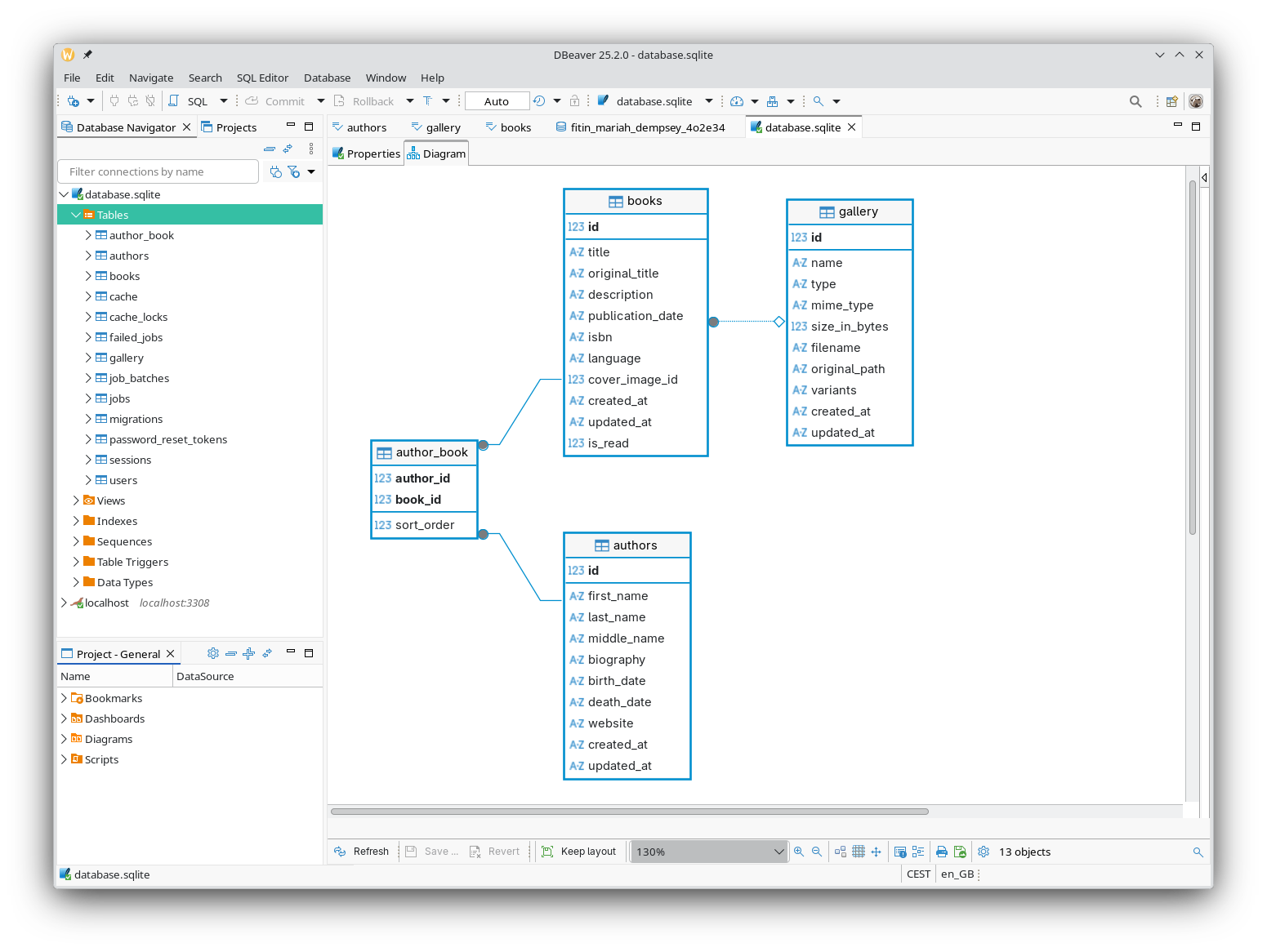Zoom out the ER diagram
Image resolution: width=1267 pixels, height=952 pixels.
817,852
